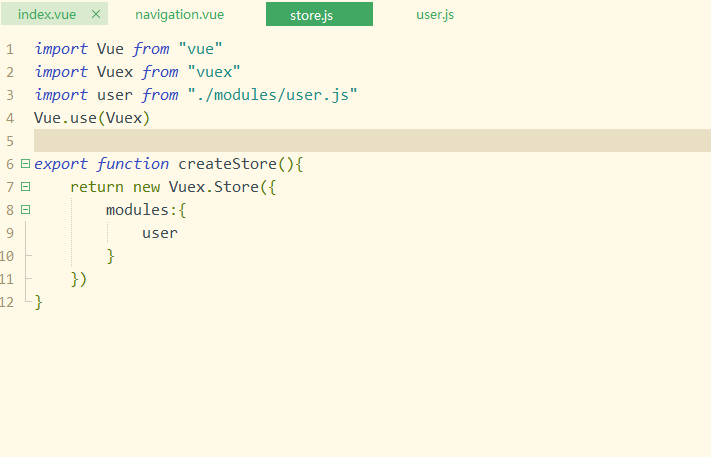The height and width of the screenshot is (457, 711).
Task: Click the "vuex" string on line 2
Action: [x=213, y=72]
